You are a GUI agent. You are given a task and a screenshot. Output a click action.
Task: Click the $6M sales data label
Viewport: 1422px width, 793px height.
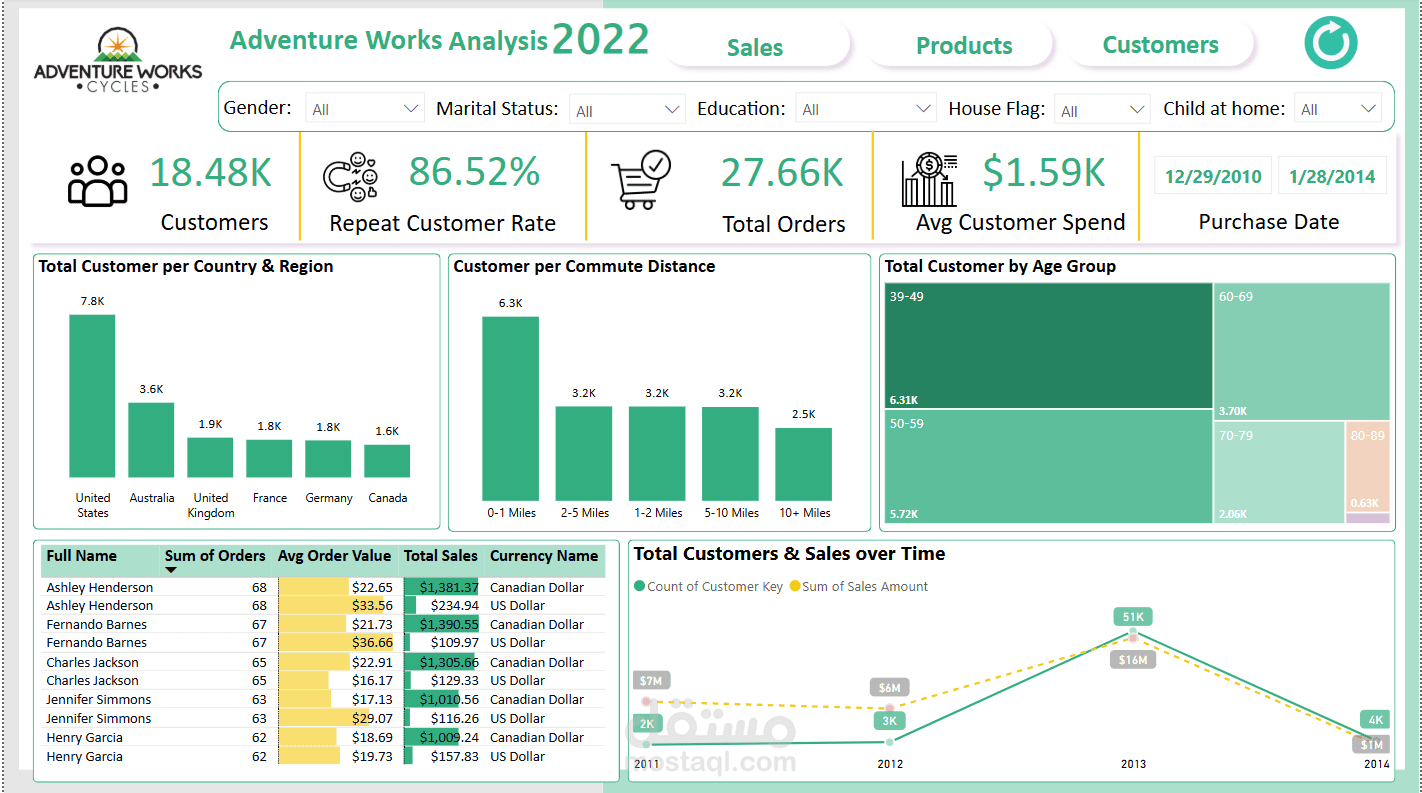click(890, 688)
